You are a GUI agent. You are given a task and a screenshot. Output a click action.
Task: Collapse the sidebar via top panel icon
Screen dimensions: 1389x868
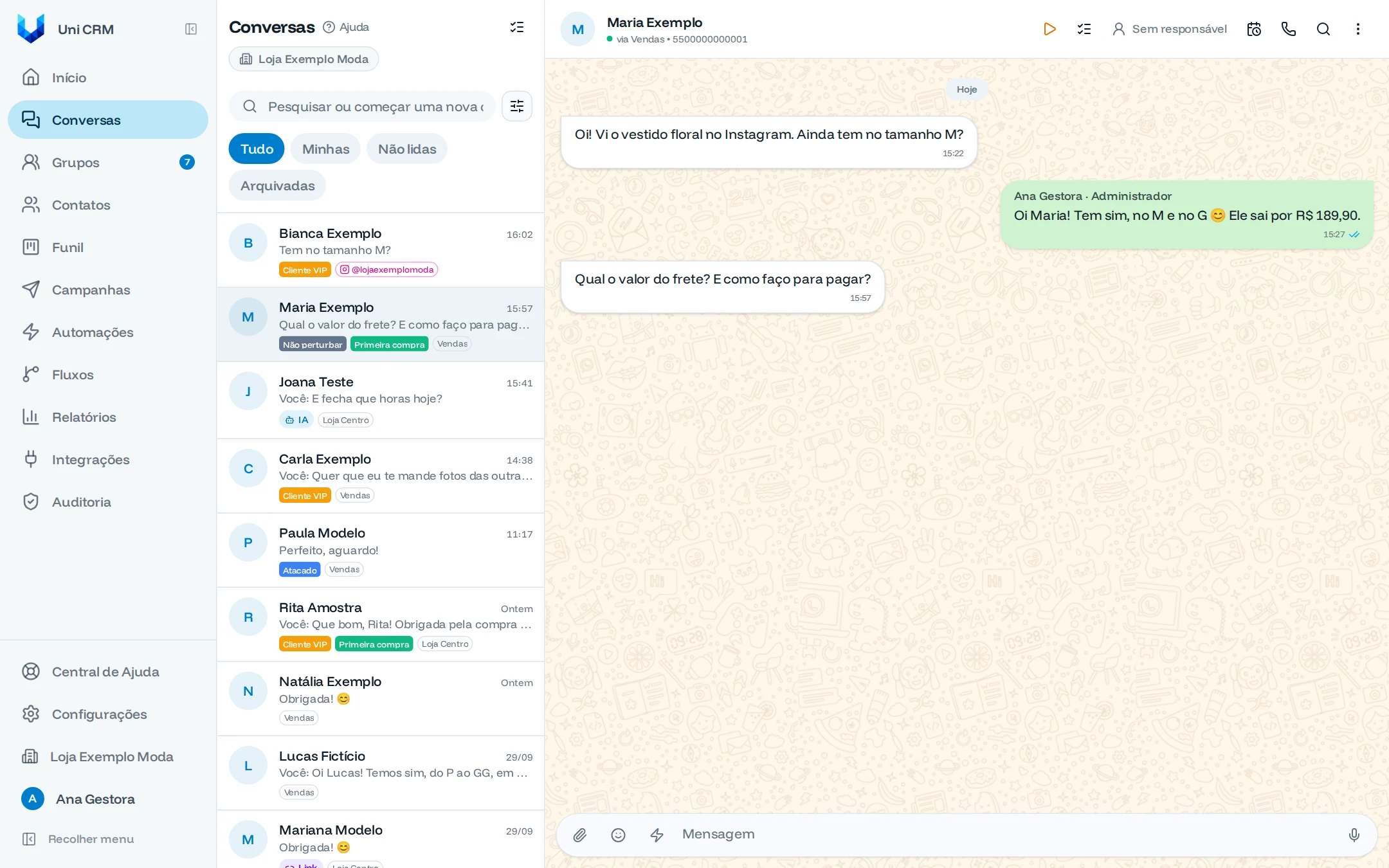click(x=191, y=29)
